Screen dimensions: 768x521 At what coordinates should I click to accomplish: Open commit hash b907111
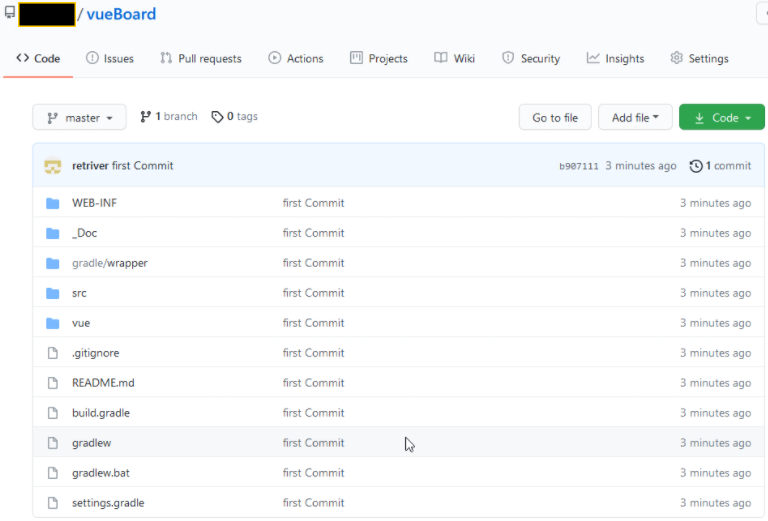coord(579,166)
